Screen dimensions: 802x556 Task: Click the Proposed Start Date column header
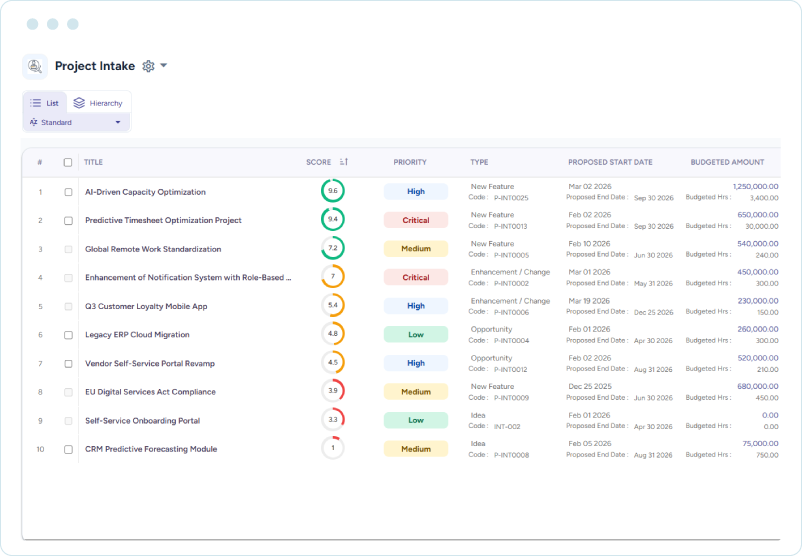click(x=610, y=162)
